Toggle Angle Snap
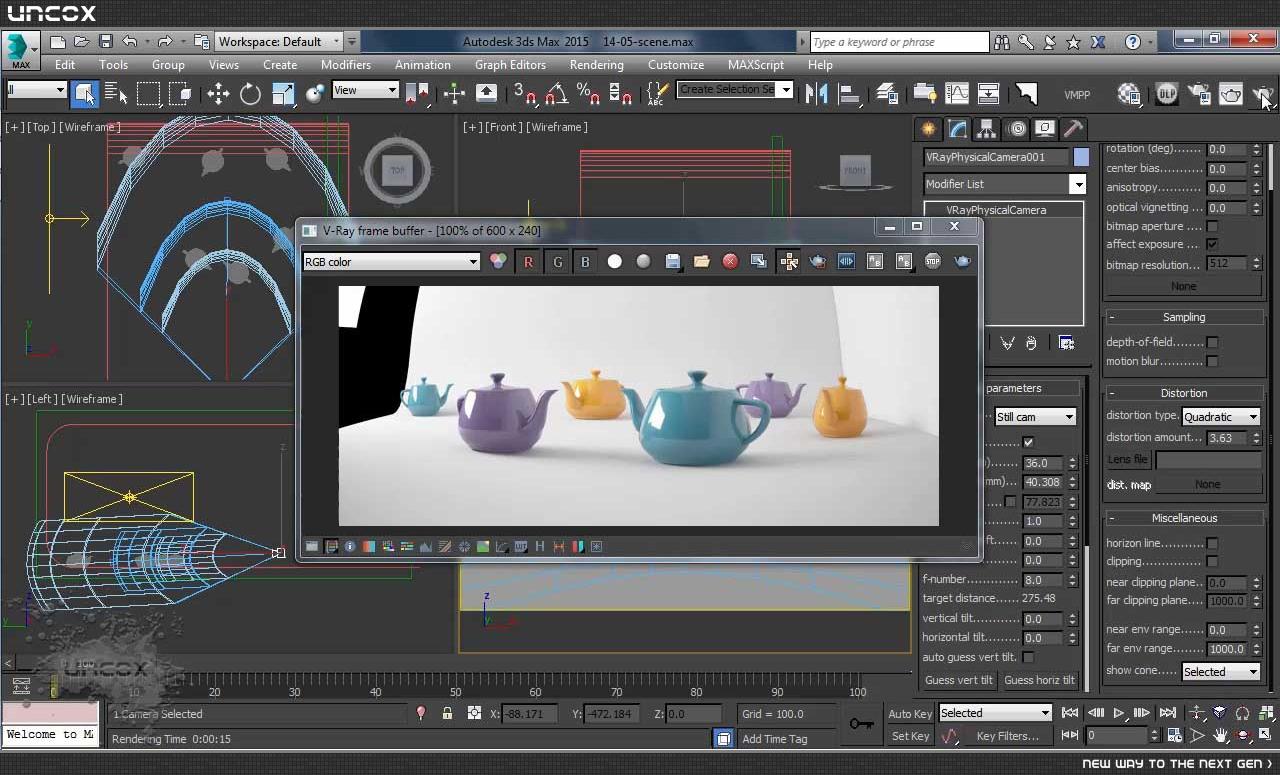 [557, 94]
